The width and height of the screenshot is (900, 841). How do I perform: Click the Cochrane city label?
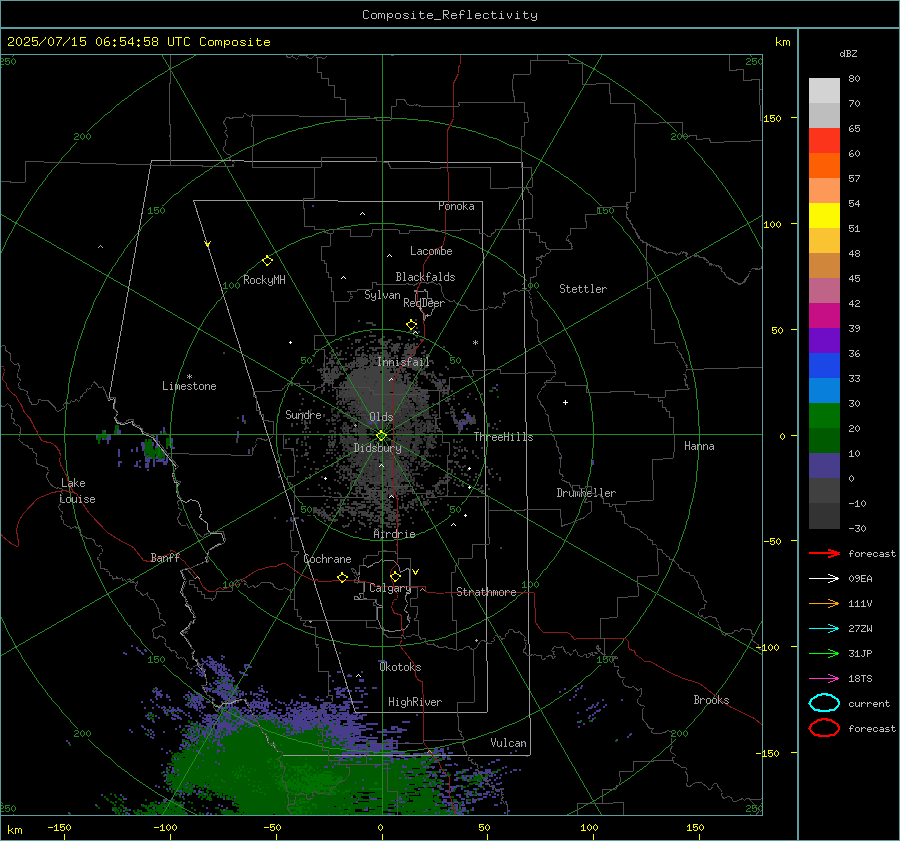click(327, 559)
